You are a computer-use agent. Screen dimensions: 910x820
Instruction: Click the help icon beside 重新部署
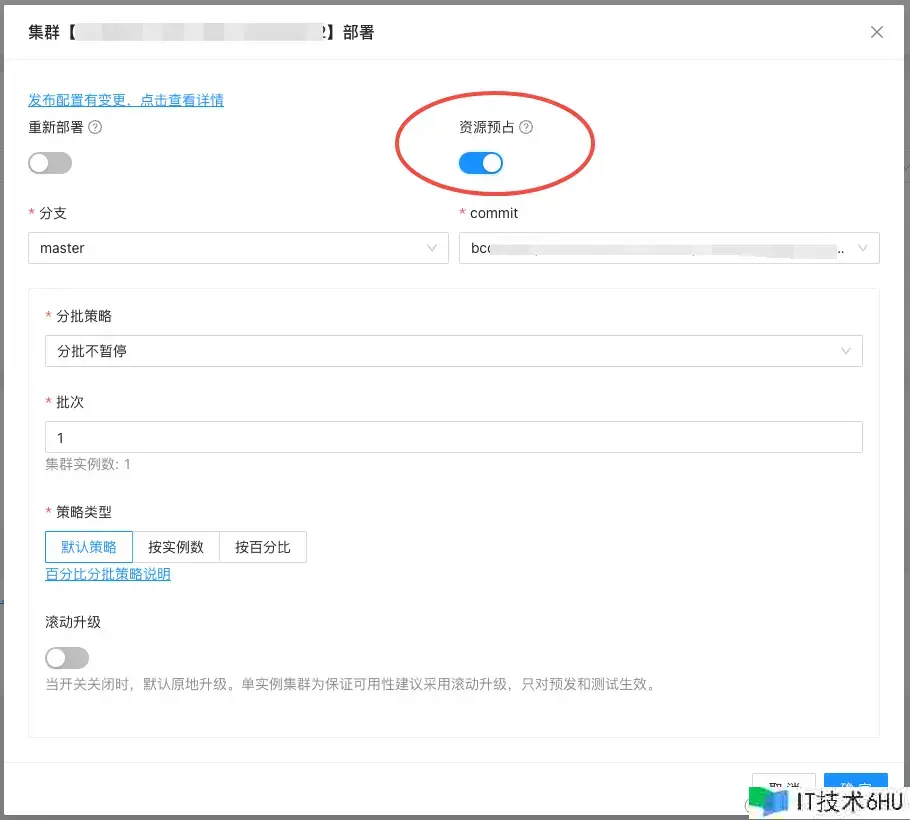(x=96, y=127)
